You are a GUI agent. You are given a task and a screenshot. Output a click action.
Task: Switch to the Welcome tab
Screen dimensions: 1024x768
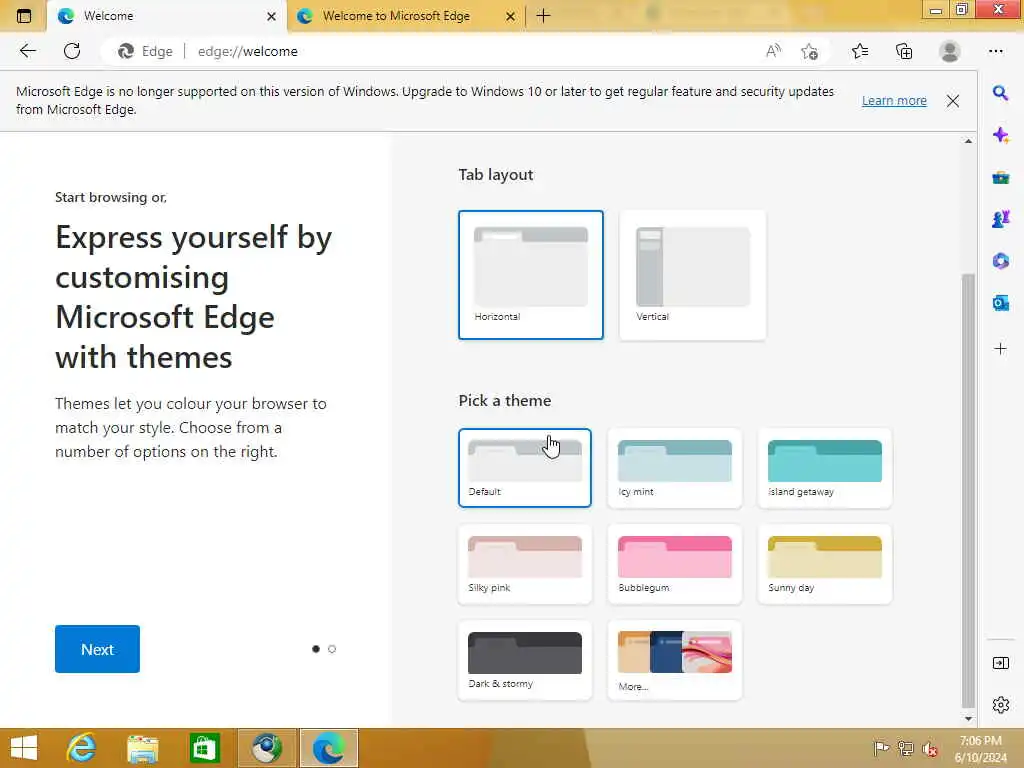pos(157,16)
